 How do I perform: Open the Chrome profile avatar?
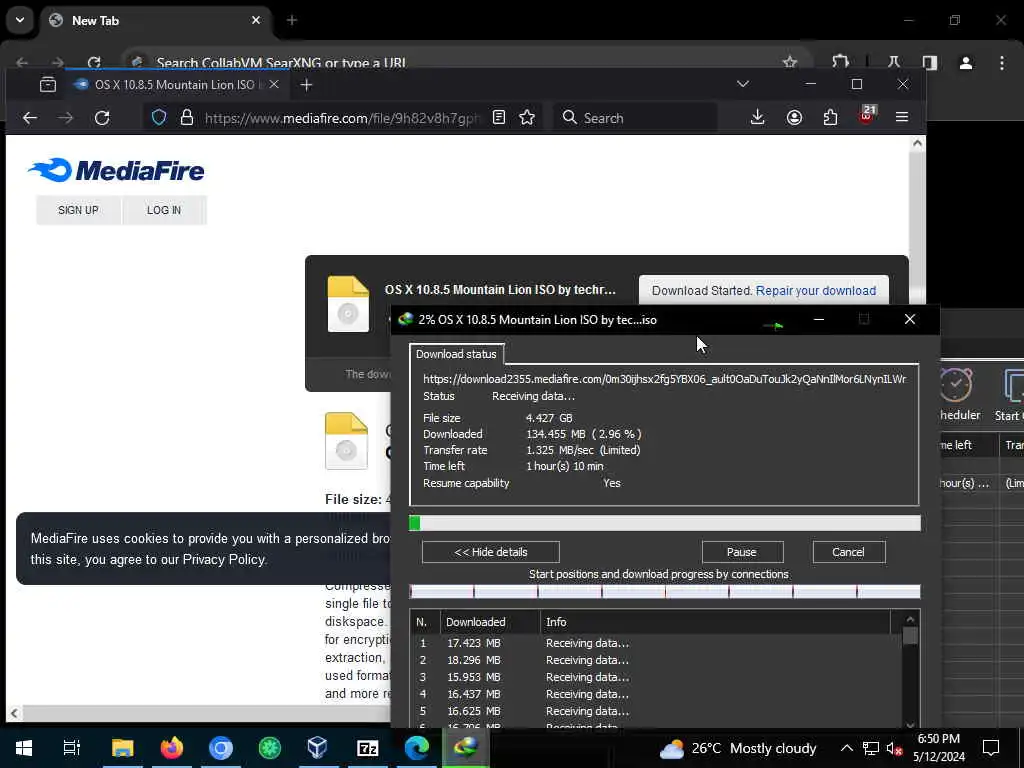pos(966,63)
